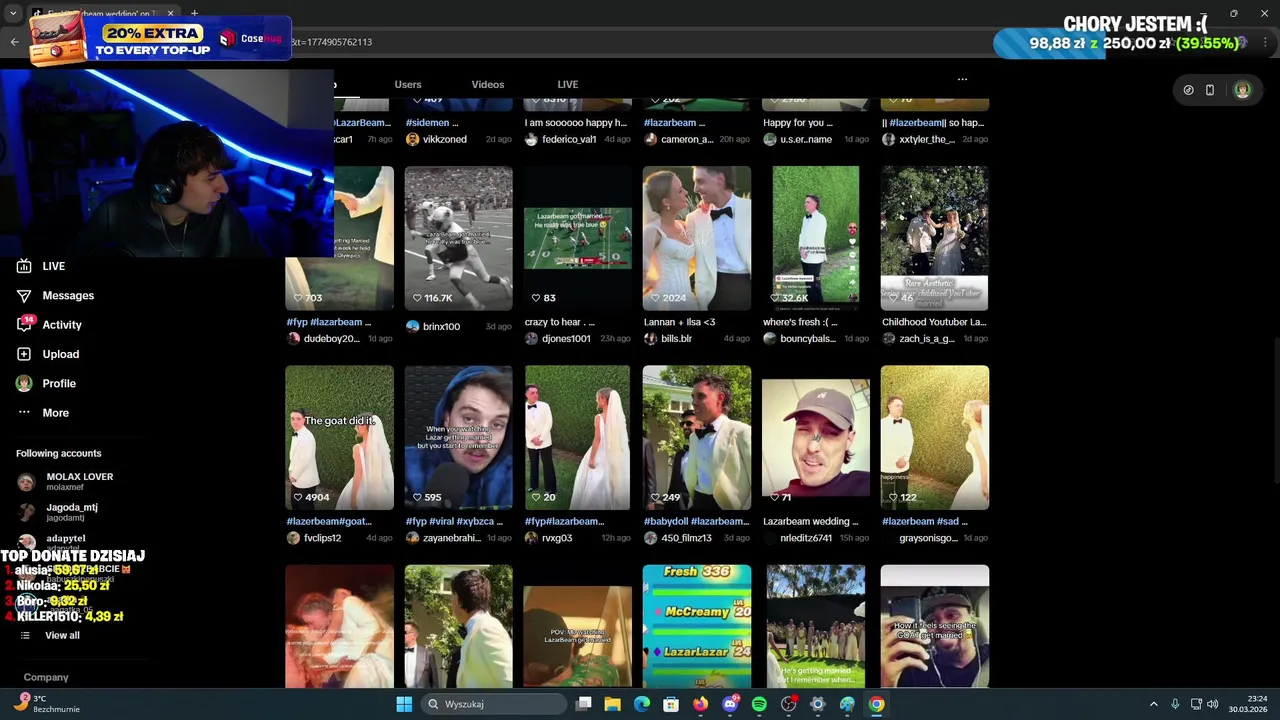
Task: Open Activity notifications in sidebar
Action: pyautogui.click(x=49, y=325)
